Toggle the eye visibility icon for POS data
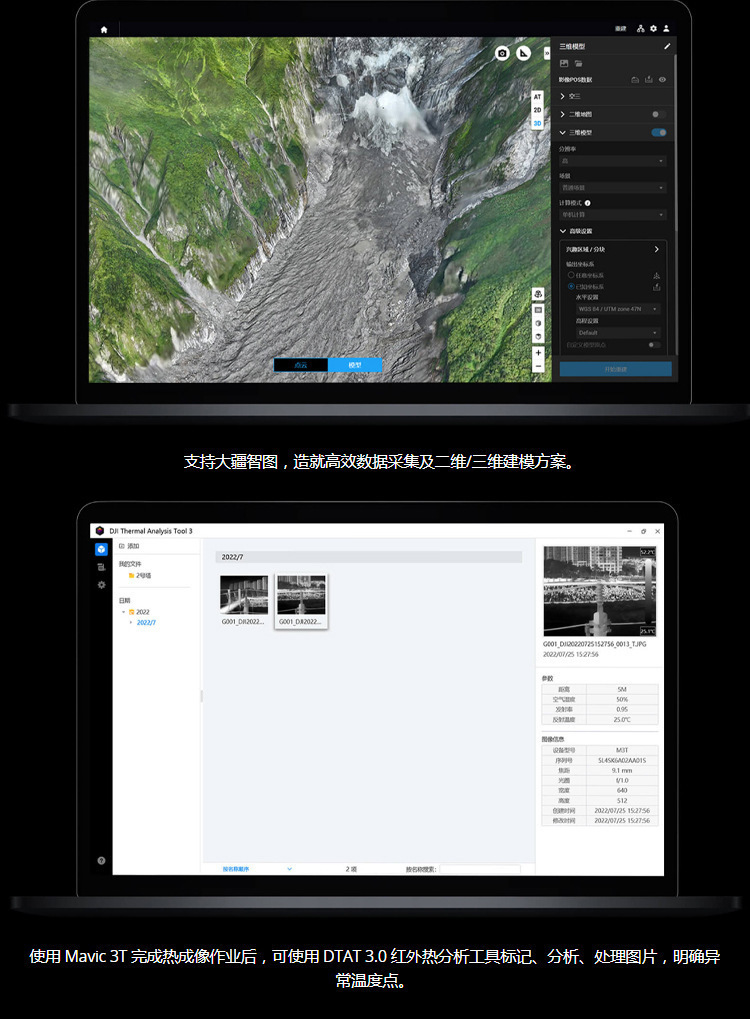The image size is (750, 1019). pos(662,79)
